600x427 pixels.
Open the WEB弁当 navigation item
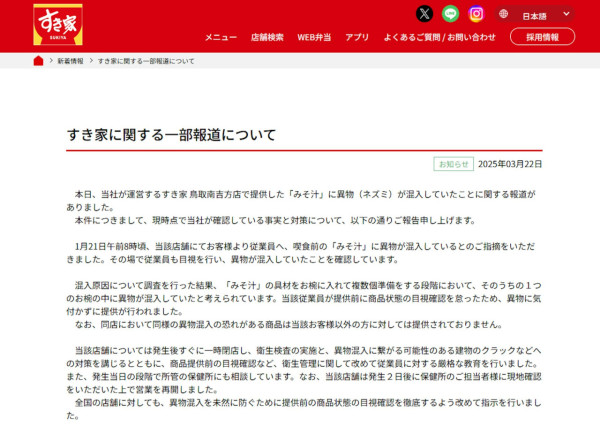coord(314,37)
